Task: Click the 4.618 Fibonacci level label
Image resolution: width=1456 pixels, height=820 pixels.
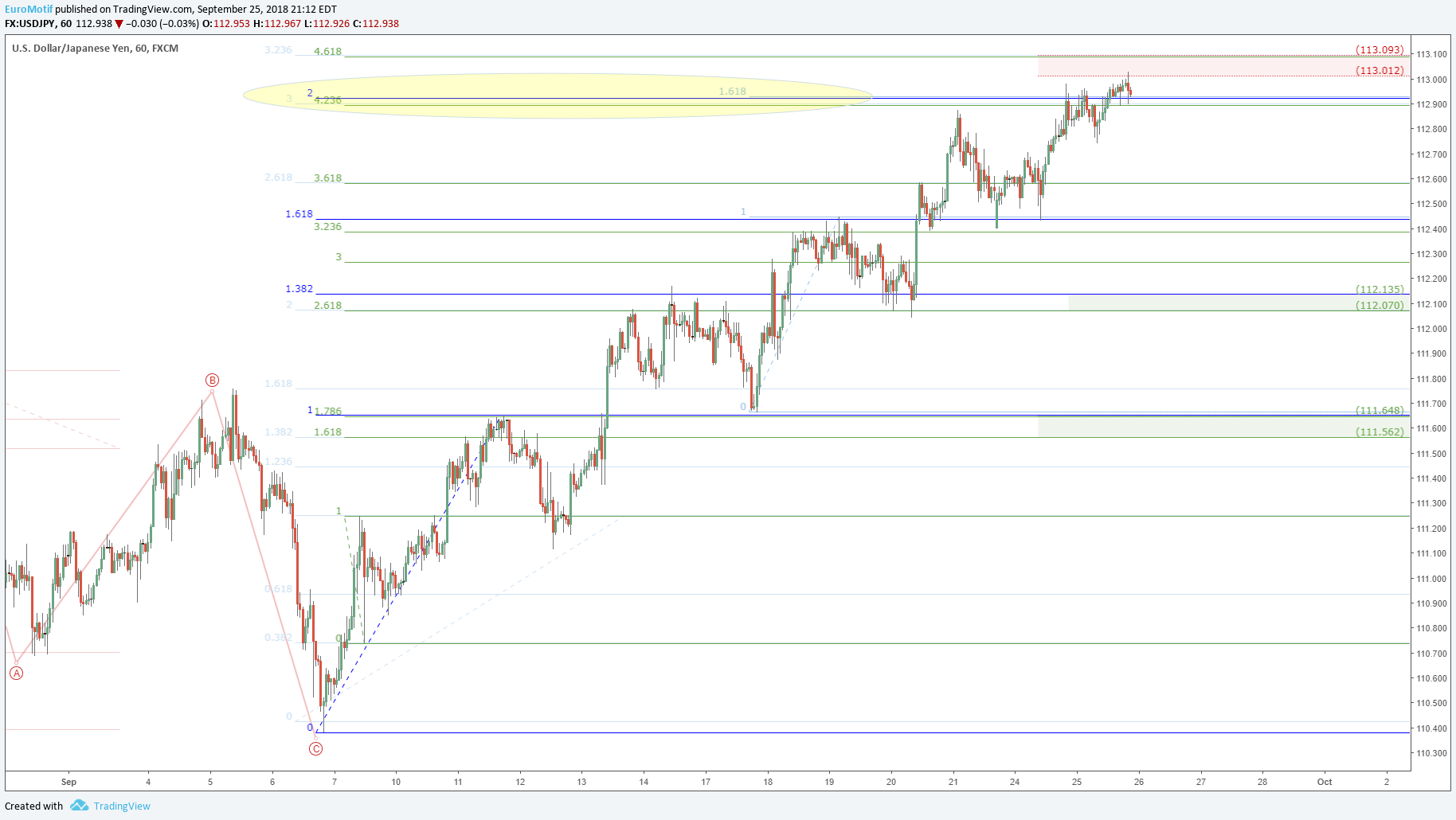Action: coord(327,52)
